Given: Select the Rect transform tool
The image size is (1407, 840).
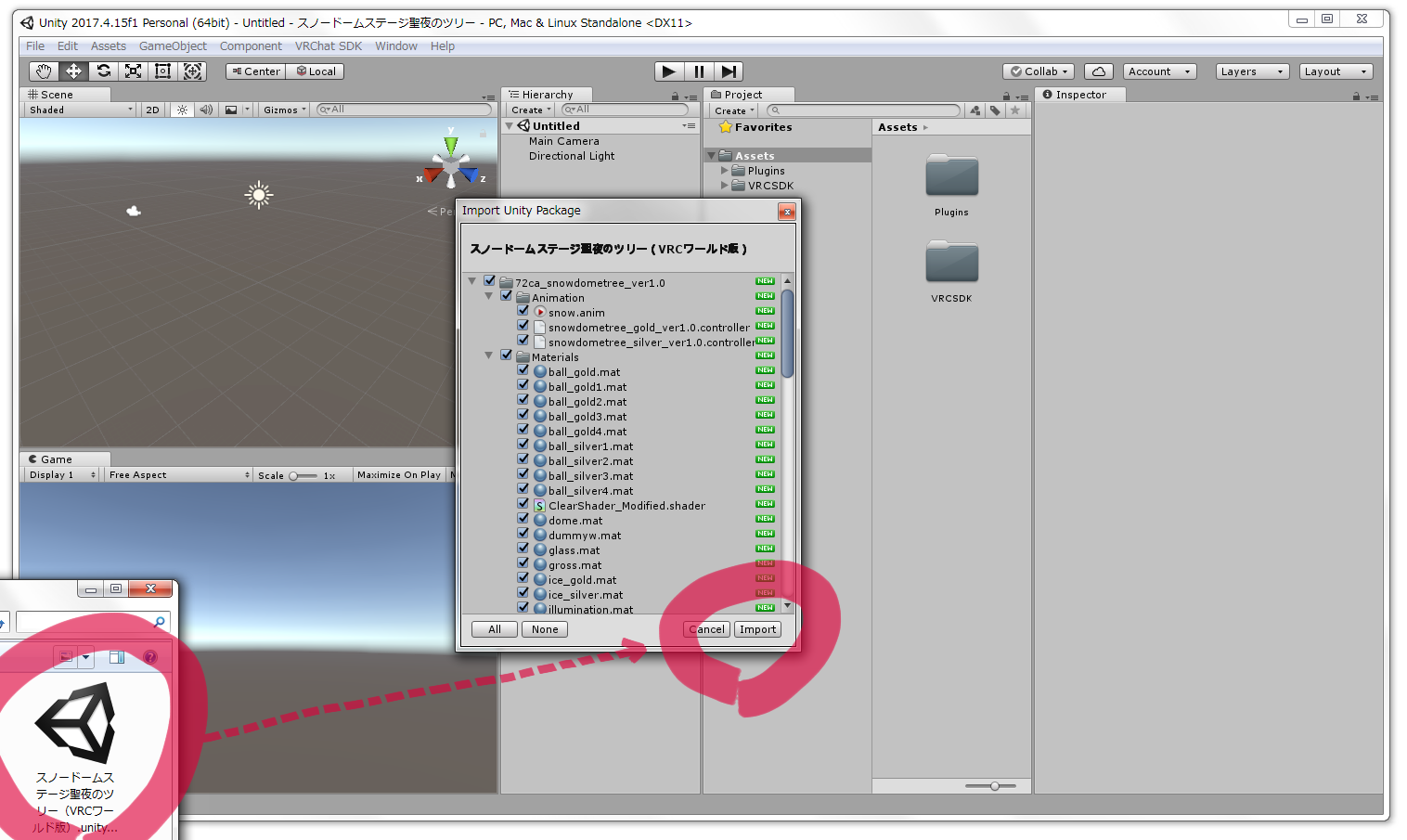Looking at the screenshot, I should click(162, 71).
